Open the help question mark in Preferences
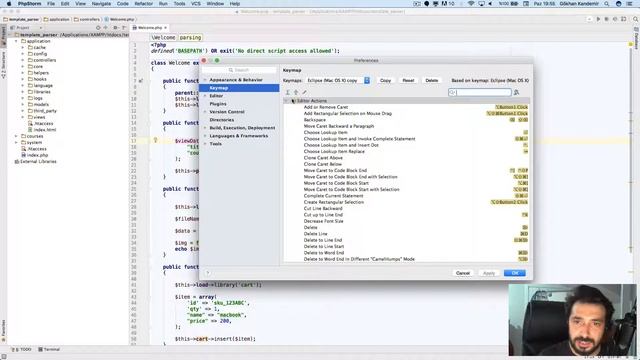 (x=208, y=273)
